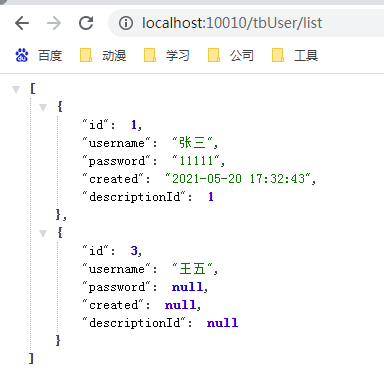Open the 工具 bookmarks folder

coord(295,55)
